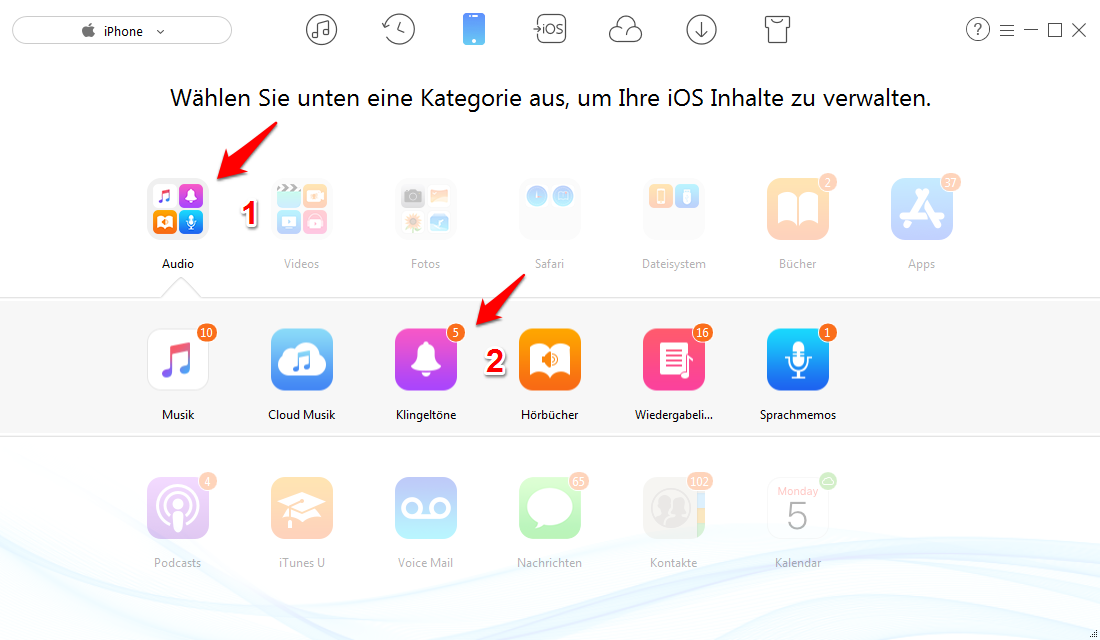This screenshot has height=640, width=1100.
Task: Open Musik in the Audio submenu
Action: [177, 359]
